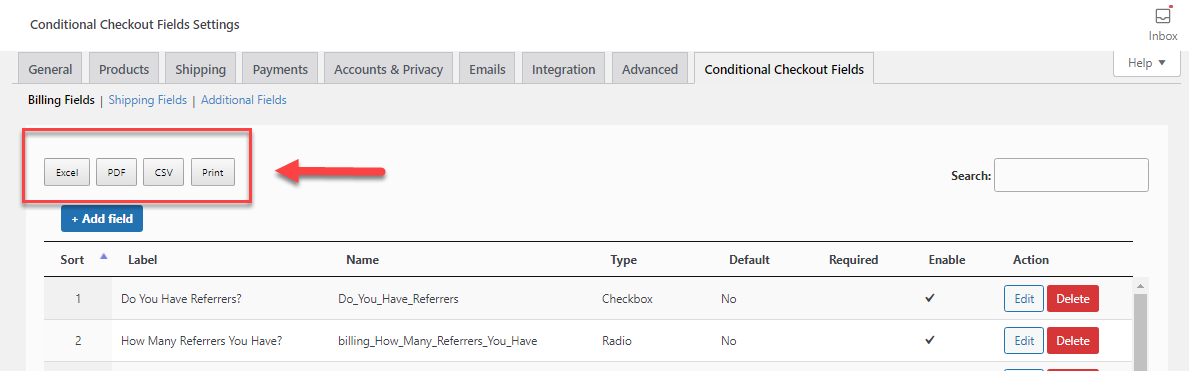1189x371 pixels.
Task: Go to Additional Fields section
Action: click(x=243, y=99)
